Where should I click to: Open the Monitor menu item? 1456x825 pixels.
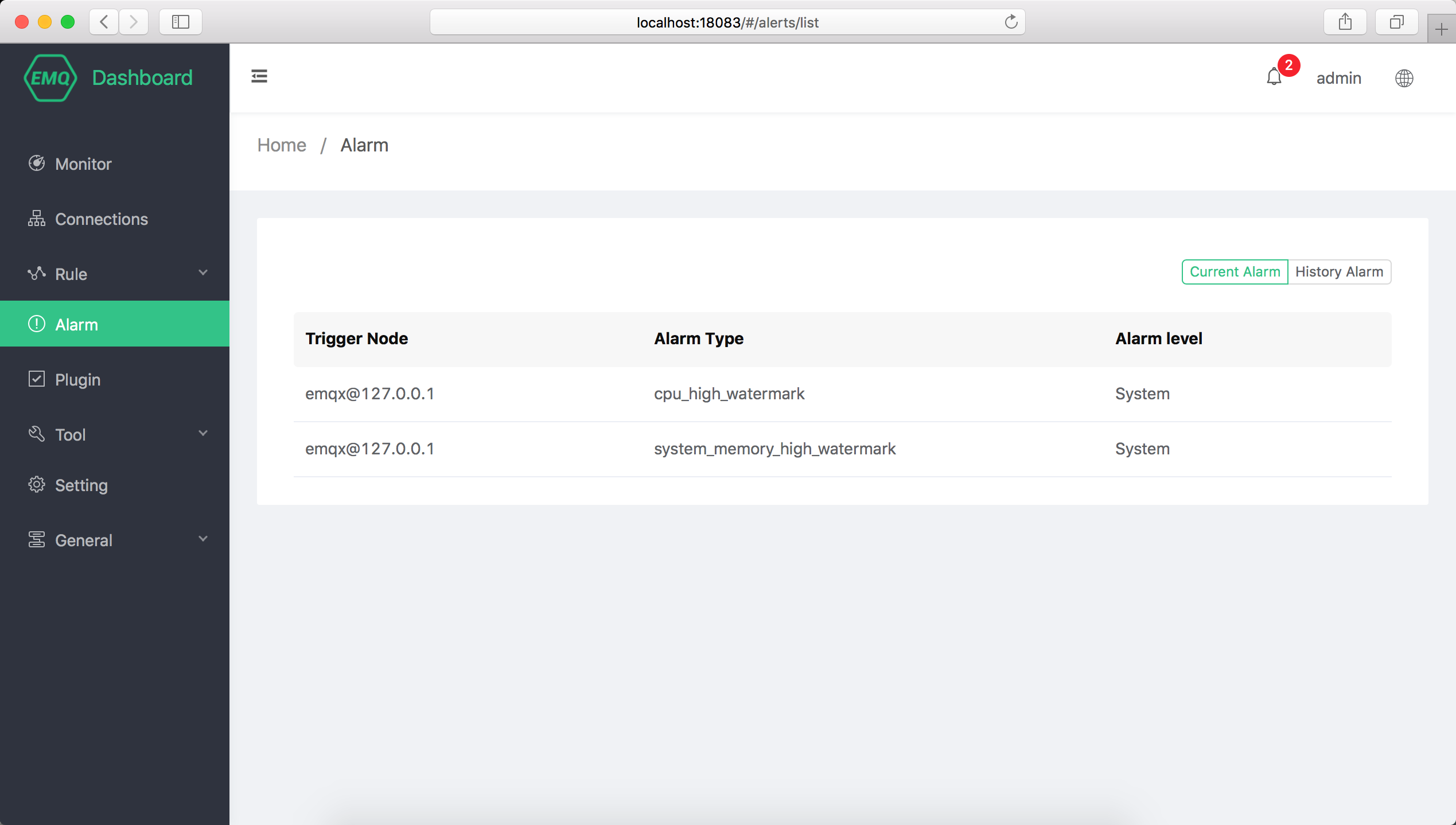pos(115,164)
